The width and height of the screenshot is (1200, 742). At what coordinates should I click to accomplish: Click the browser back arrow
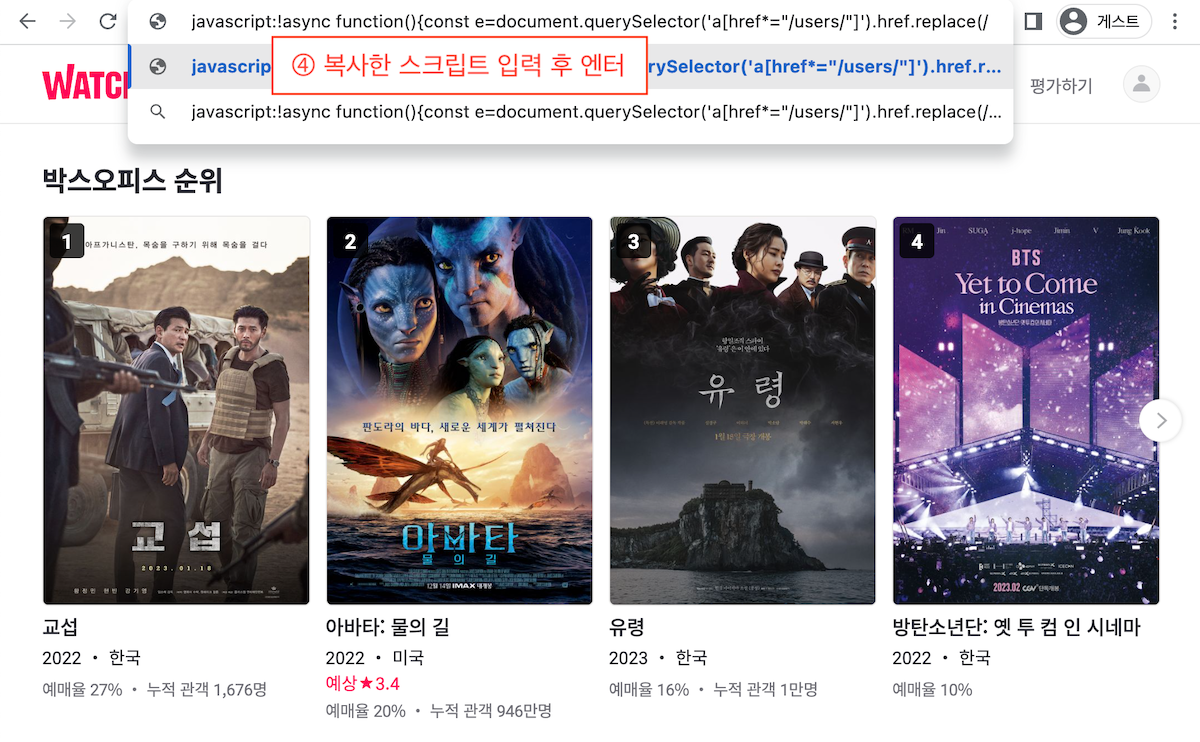[28, 21]
